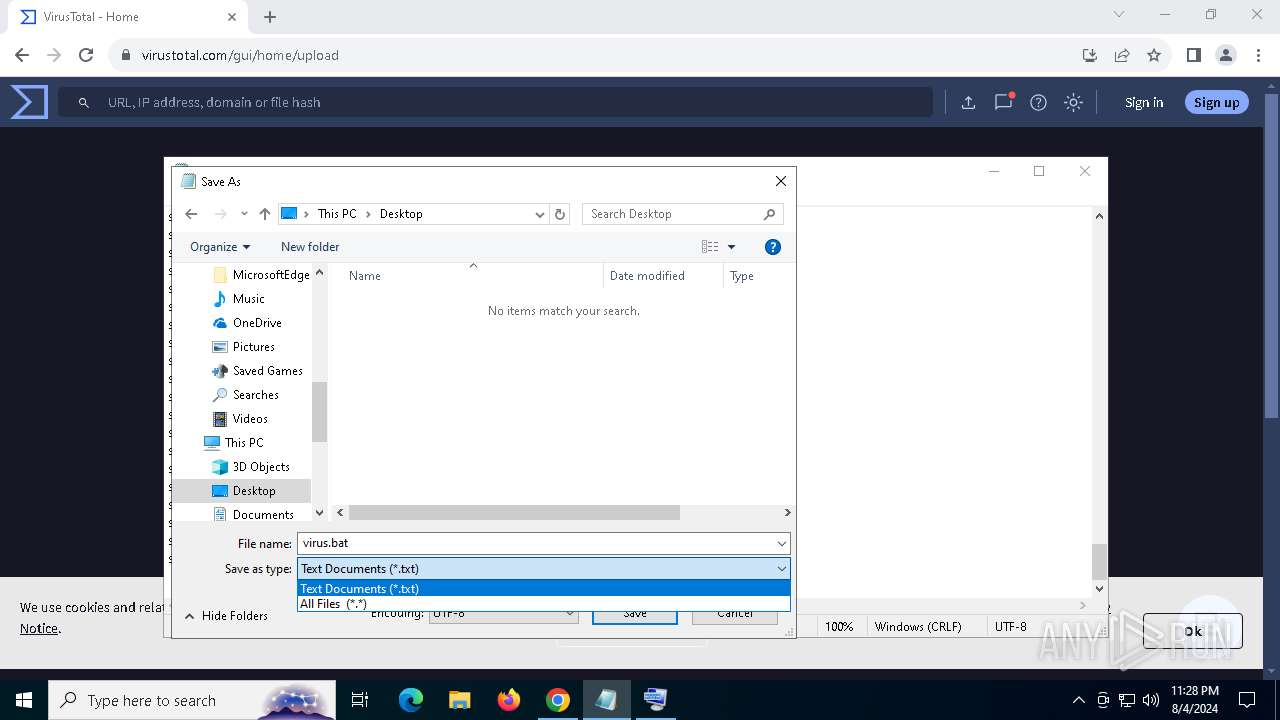Open File Explorer from taskbar

click(459, 700)
